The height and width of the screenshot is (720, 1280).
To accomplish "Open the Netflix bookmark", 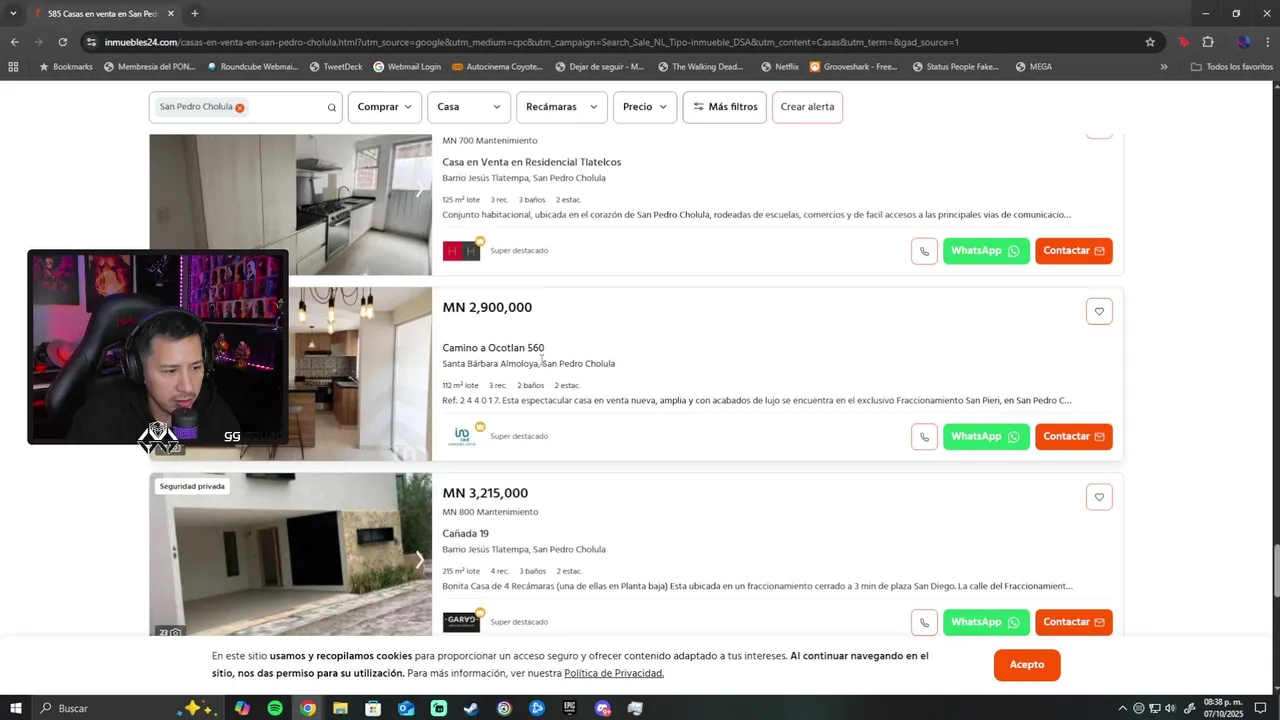I will [x=780, y=67].
